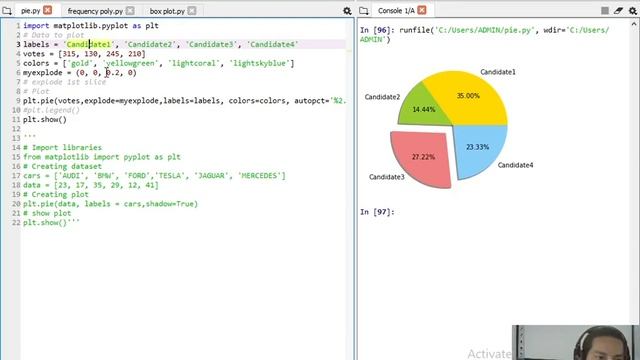Click the commented '#plt.legend()' line
Viewport: 640px width, 360px height.
[x=51, y=110]
